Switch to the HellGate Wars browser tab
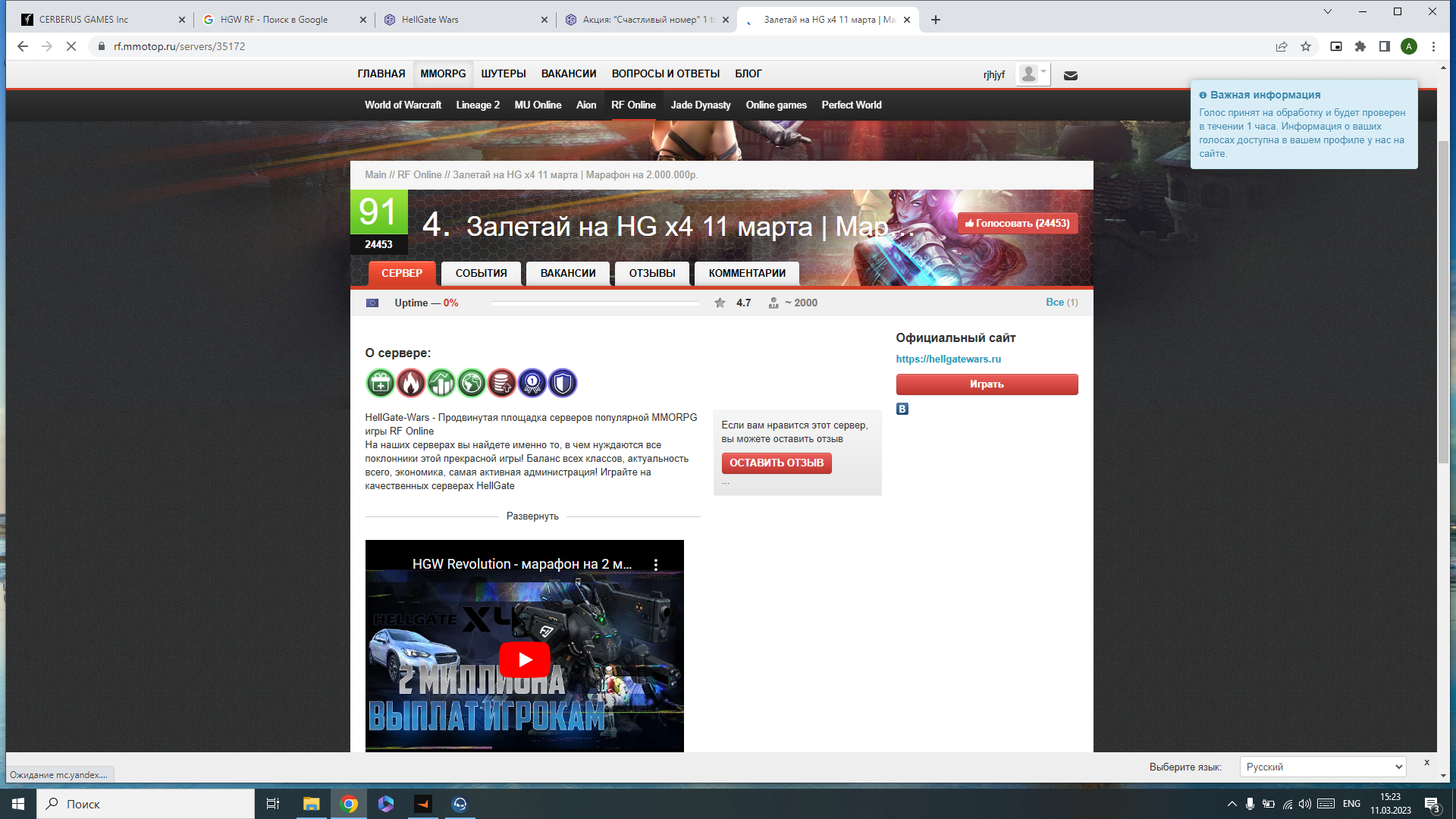 click(x=465, y=20)
